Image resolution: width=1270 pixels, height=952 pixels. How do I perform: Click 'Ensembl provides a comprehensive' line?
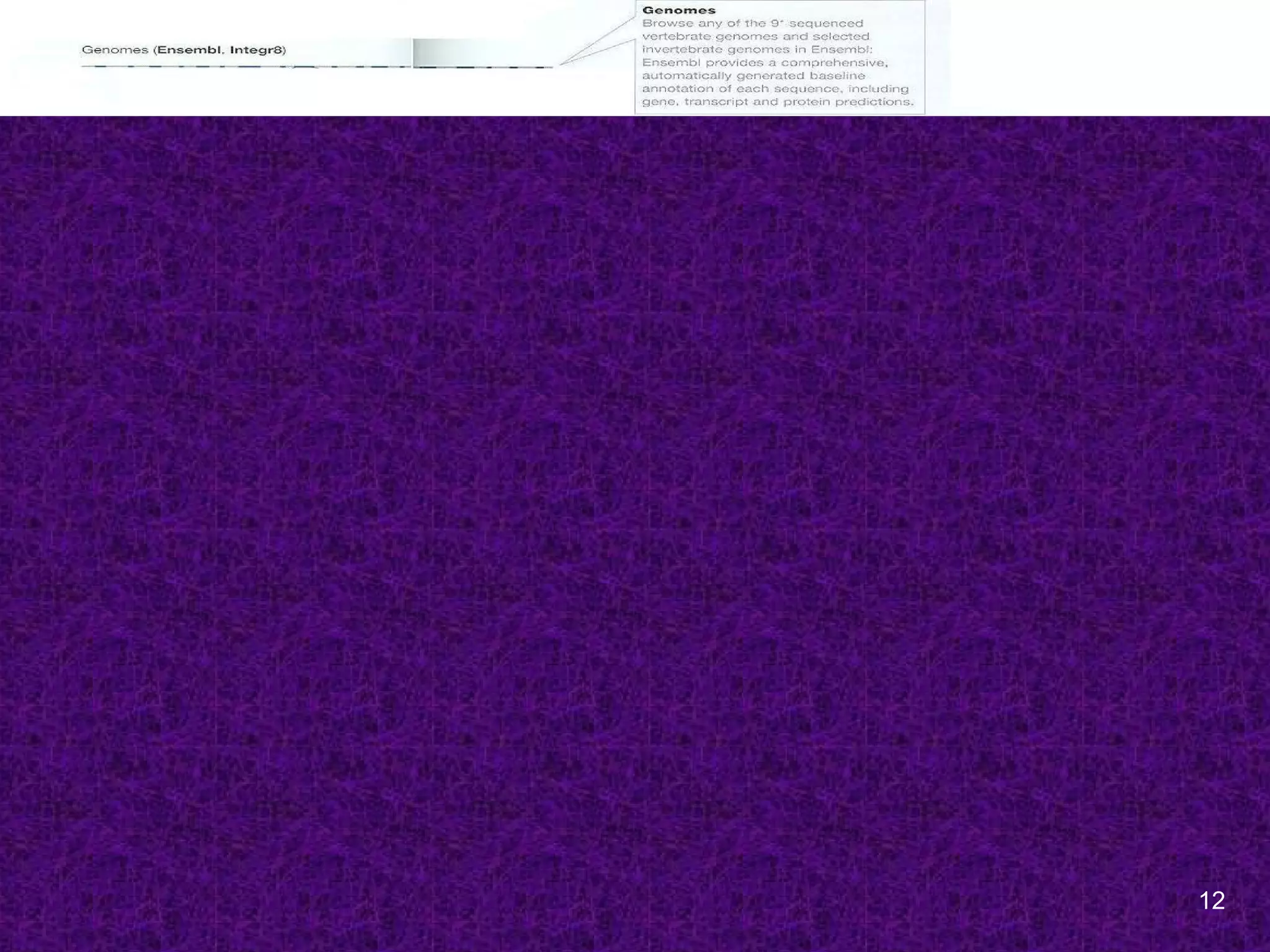(765, 63)
